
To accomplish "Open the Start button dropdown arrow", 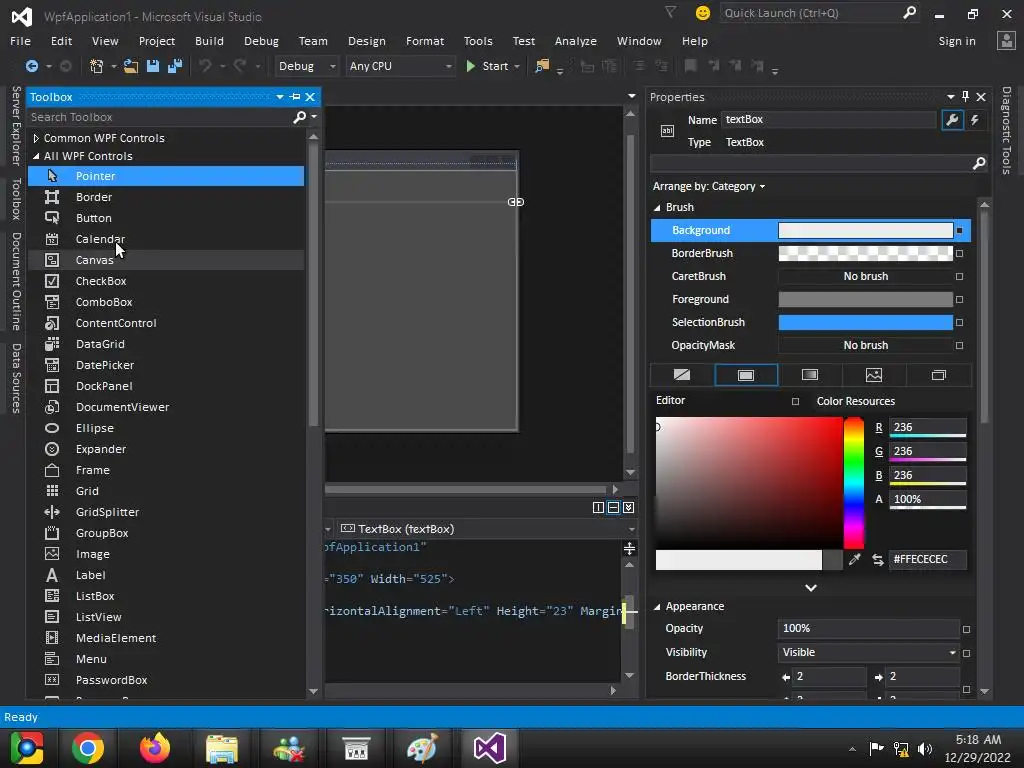I will 517,66.
